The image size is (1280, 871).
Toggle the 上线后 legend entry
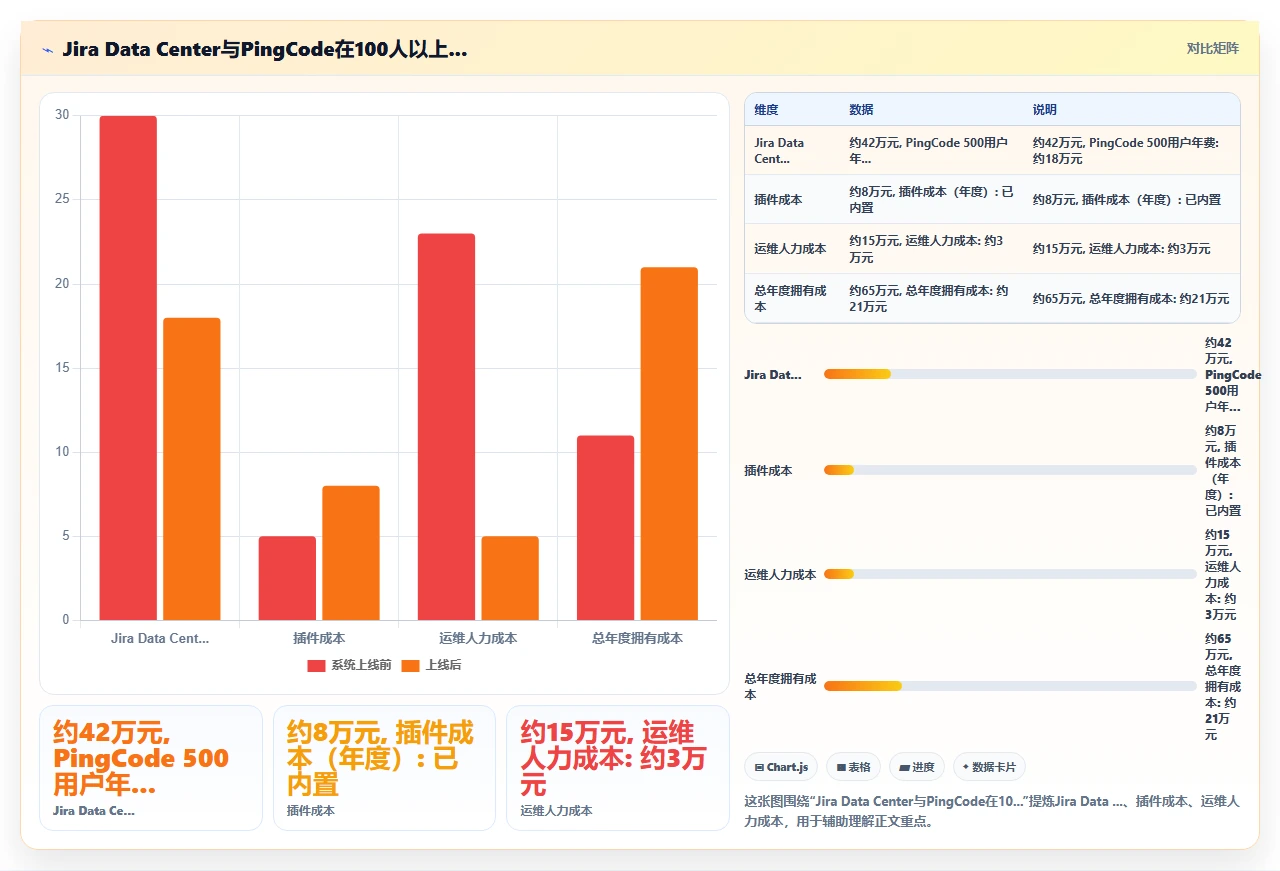pos(431,665)
